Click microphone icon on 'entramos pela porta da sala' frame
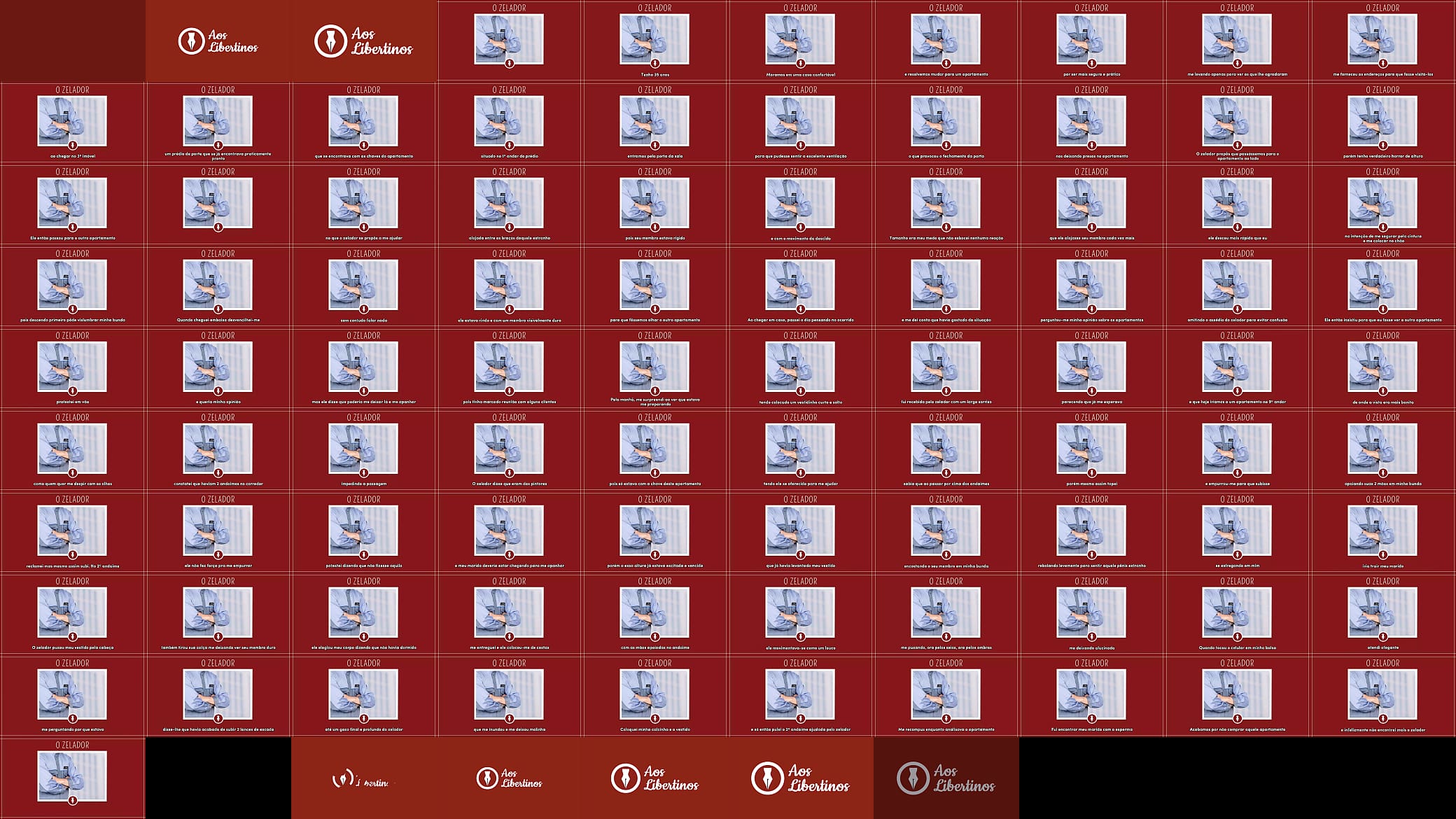 pyautogui.click(x=654, y=145)
